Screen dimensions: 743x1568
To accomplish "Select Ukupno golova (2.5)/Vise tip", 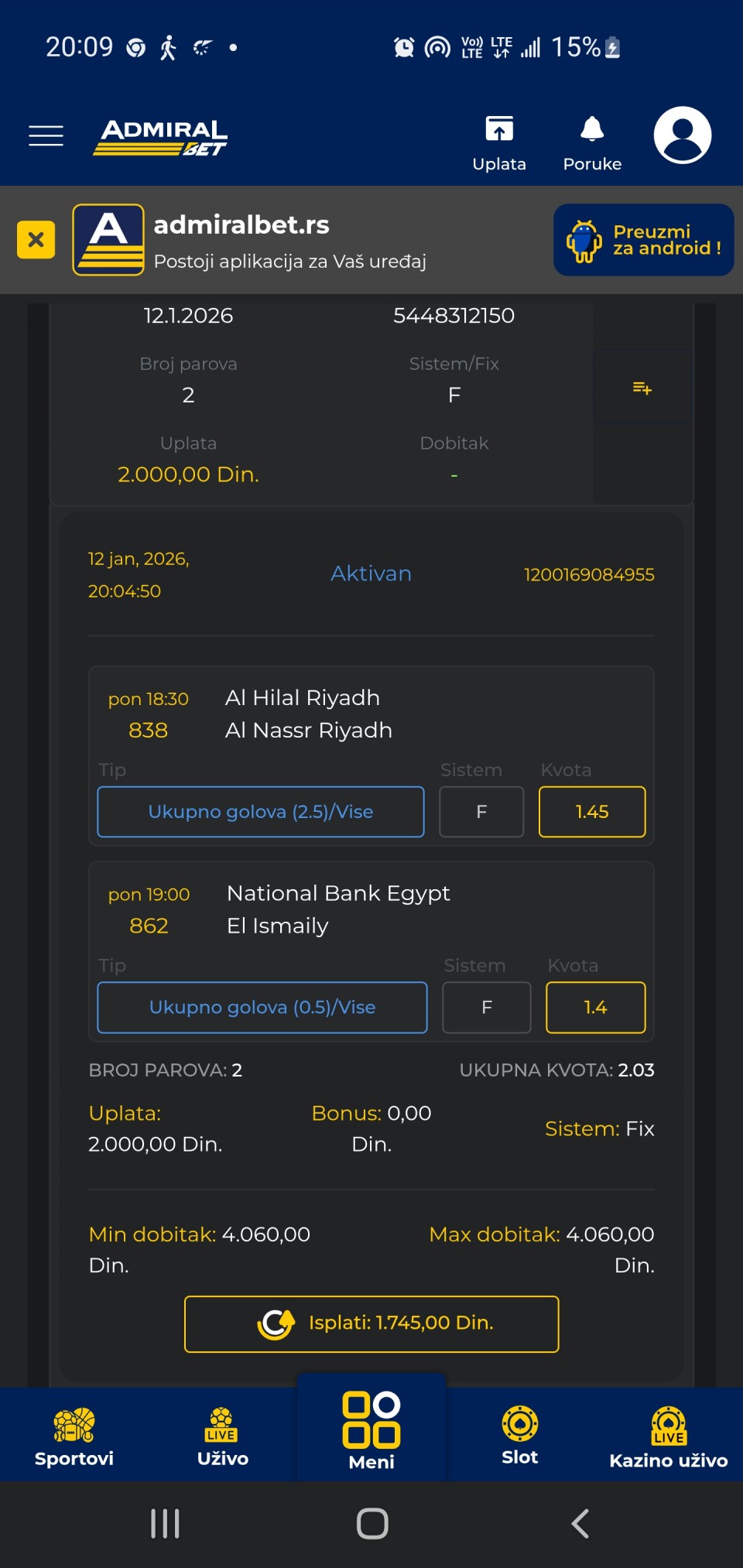I will point(261,812).
